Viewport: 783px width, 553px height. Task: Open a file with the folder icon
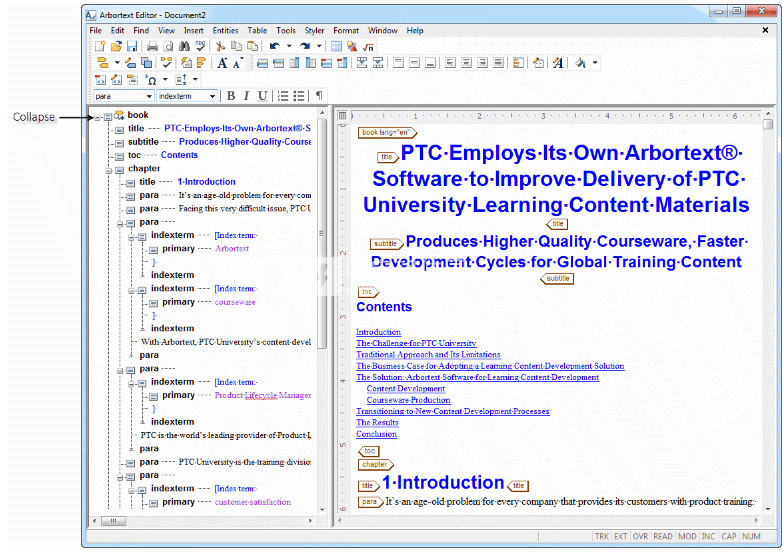click(116, 46)
